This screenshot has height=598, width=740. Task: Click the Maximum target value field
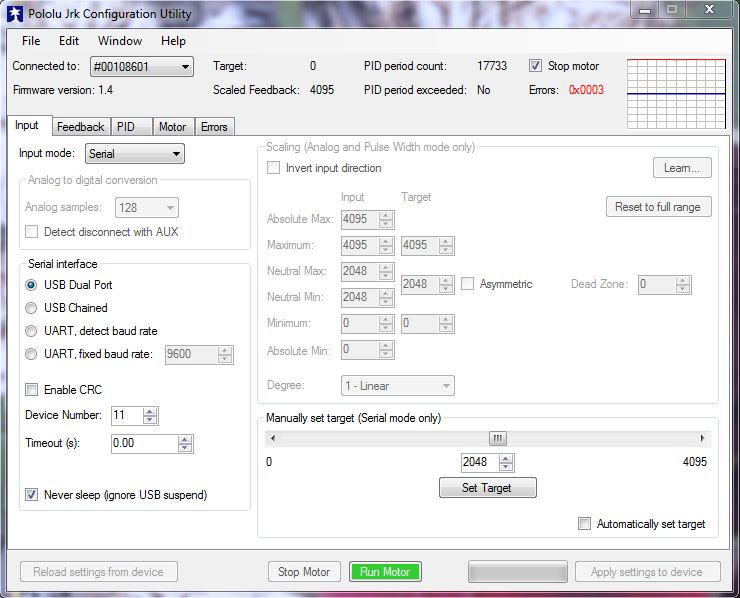[x=420, y=245]
